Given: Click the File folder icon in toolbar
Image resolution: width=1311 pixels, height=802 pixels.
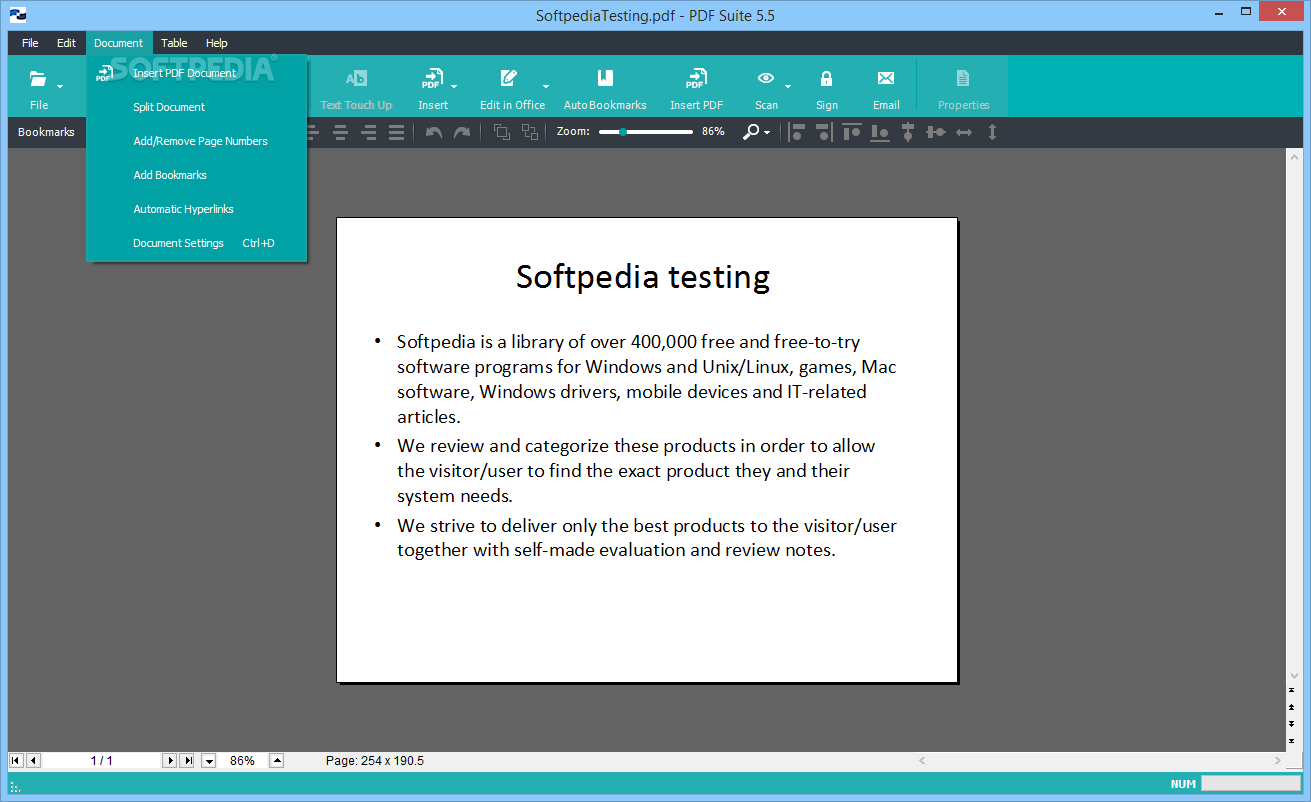Looking at the screenshot, I should click(38, 78).
